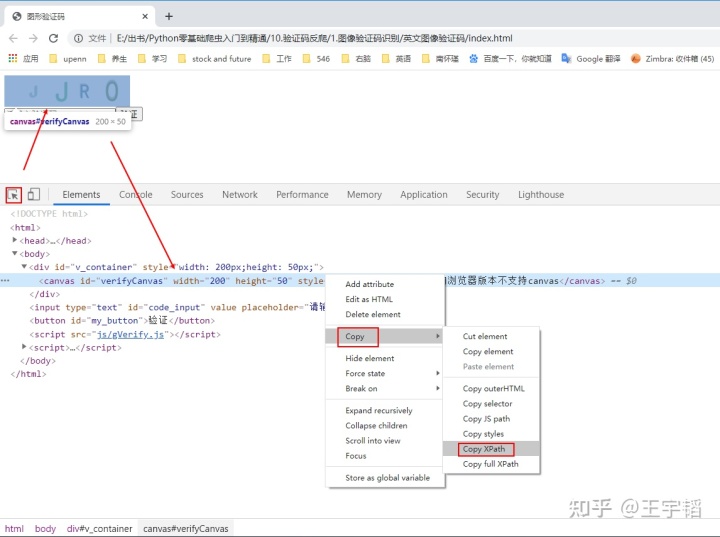Switch to the Console tab
Viewport: 720px width, 537px height.
tap(135, 195)
